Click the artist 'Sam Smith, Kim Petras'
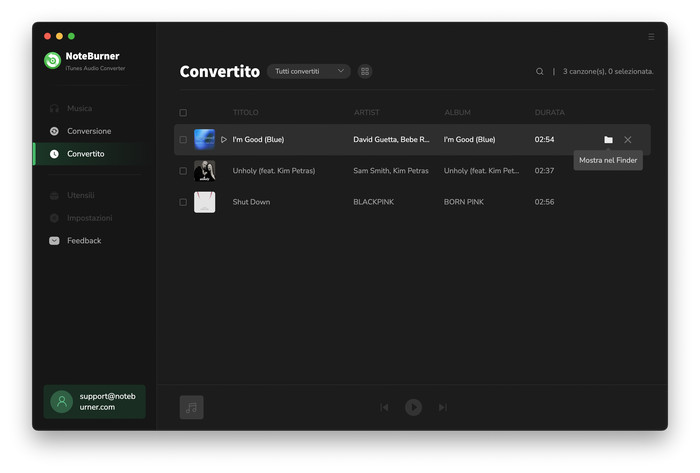The width and height of the screenshot is (700, 473). (391, 171)
